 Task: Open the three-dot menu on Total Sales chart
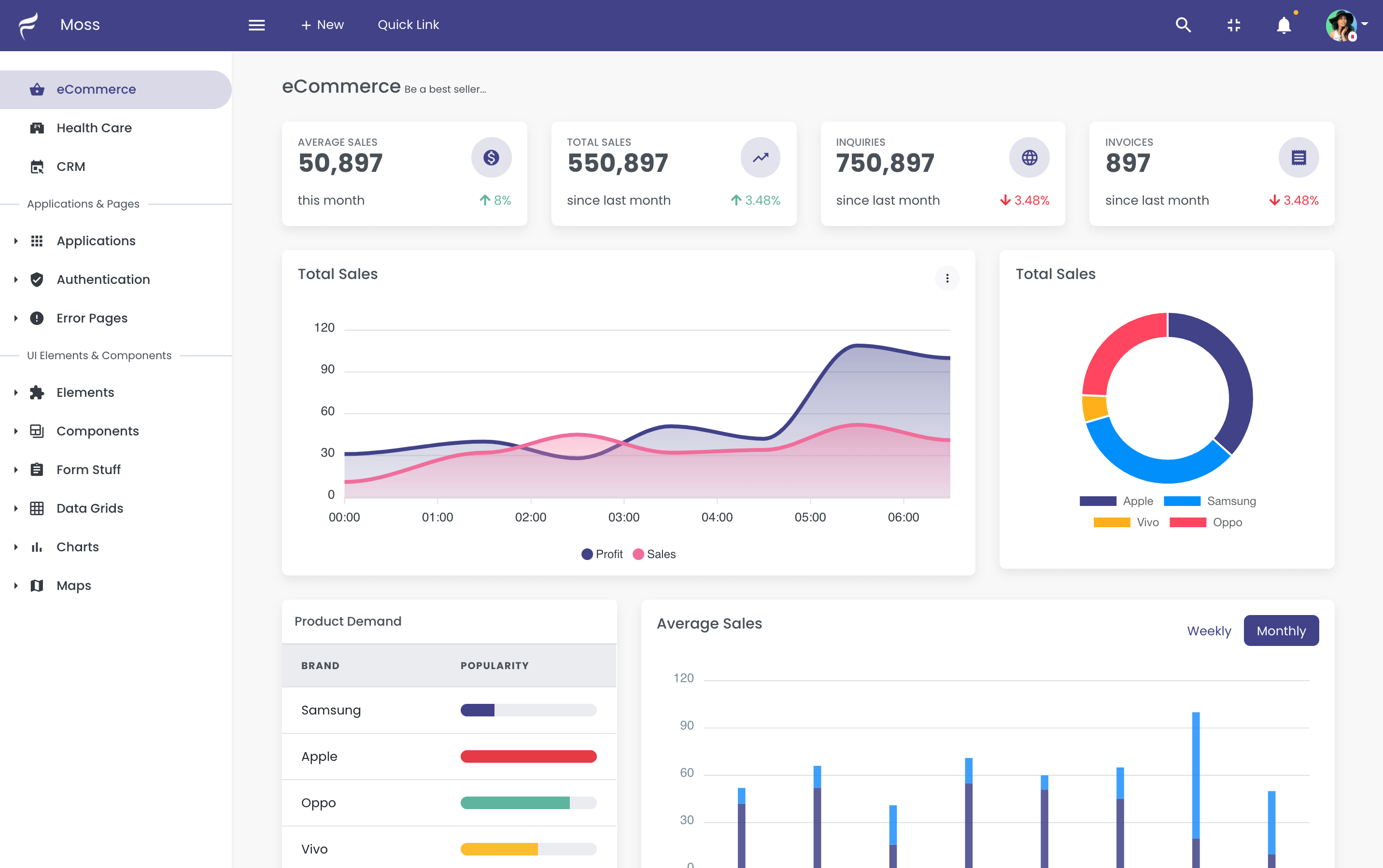point(947,279)
